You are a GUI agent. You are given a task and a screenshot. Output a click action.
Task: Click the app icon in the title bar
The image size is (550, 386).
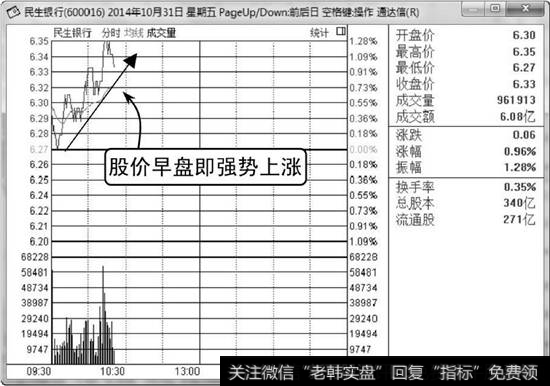click(x=13, y=12)
